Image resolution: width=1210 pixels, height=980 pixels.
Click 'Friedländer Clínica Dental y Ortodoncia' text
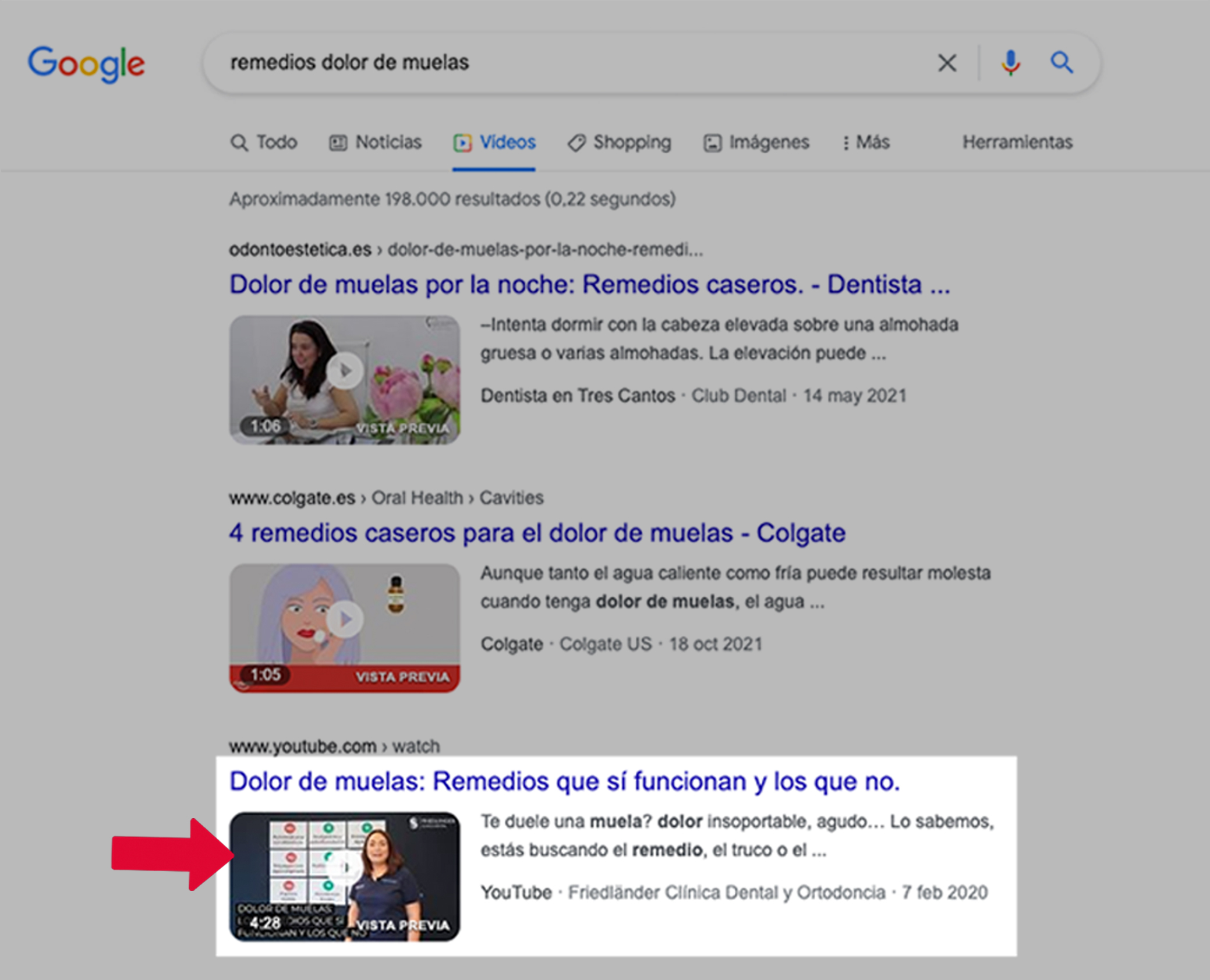pos(727,893)
